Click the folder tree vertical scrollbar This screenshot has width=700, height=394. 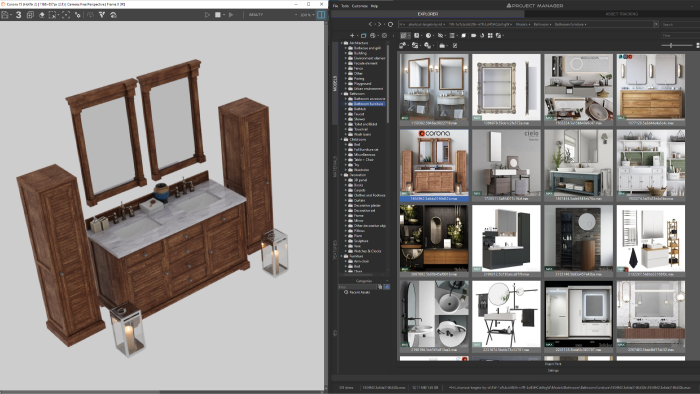coord(388,83)
